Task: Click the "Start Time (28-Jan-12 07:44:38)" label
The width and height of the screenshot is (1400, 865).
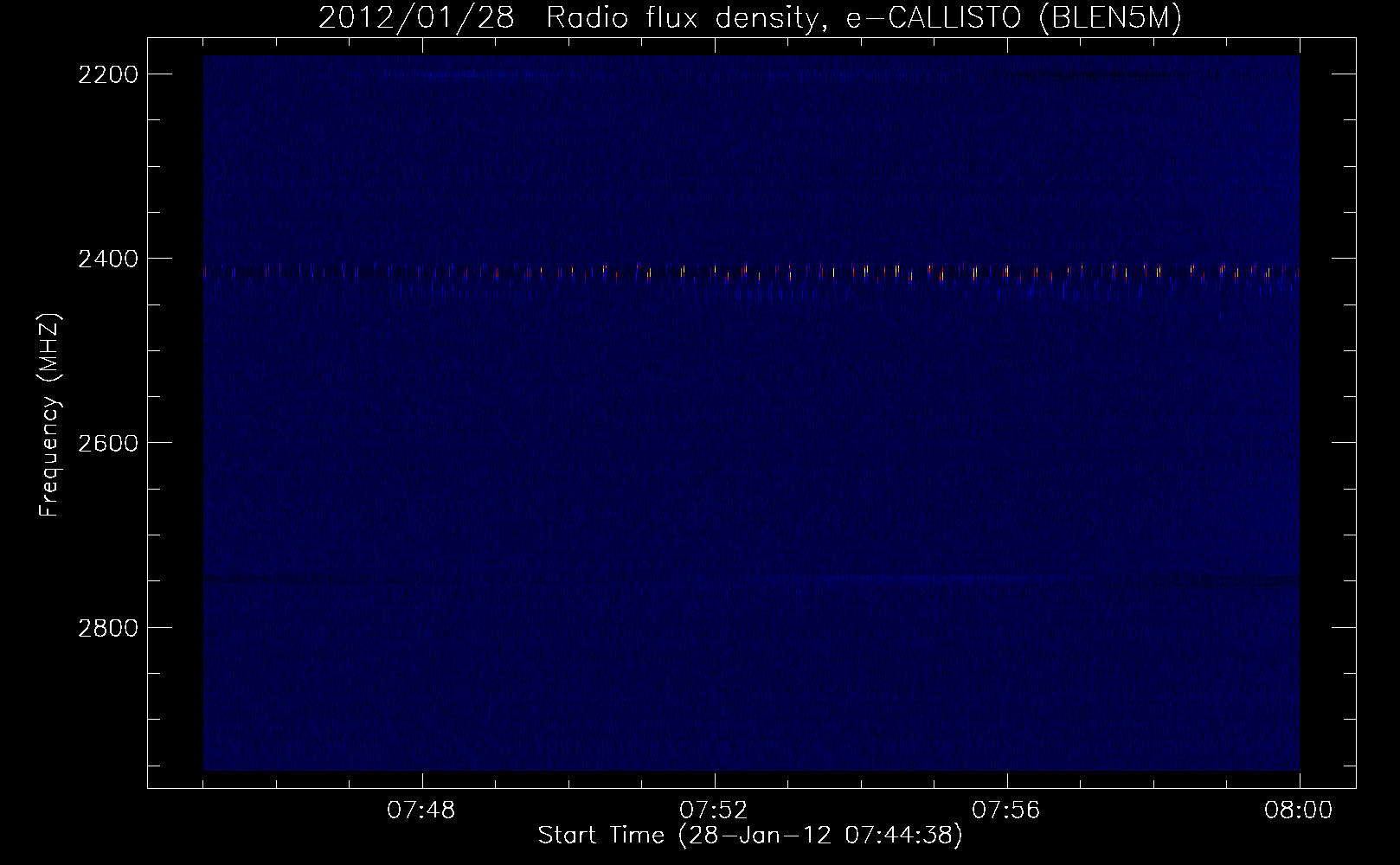Action: (750, 836)
